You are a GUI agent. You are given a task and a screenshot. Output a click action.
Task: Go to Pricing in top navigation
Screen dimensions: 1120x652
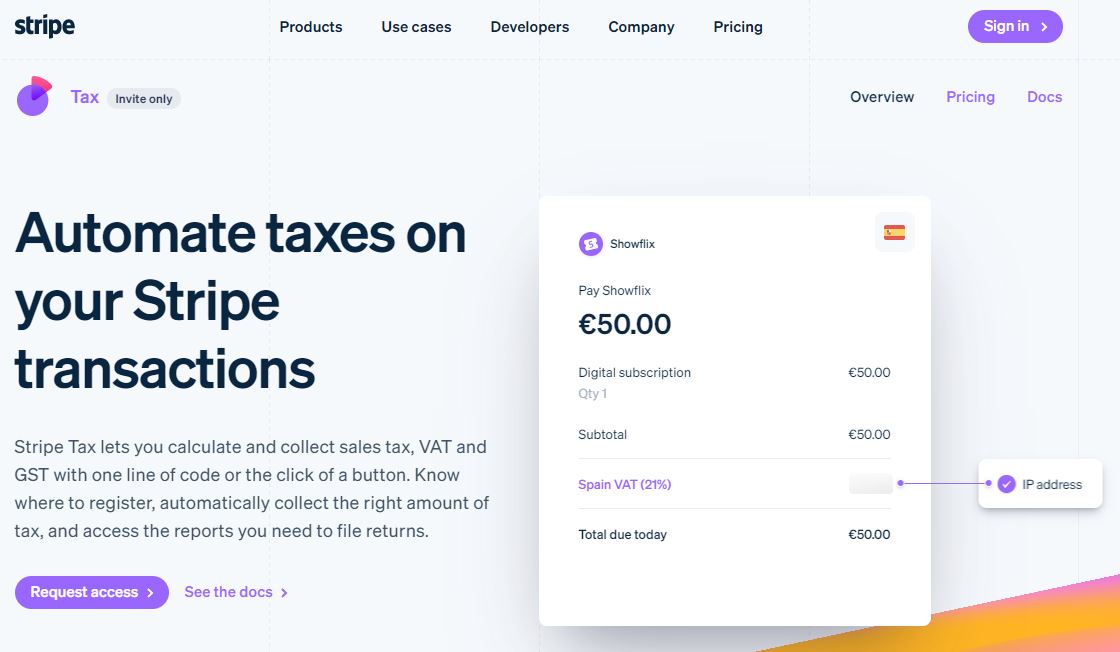[x=738, y=27]
